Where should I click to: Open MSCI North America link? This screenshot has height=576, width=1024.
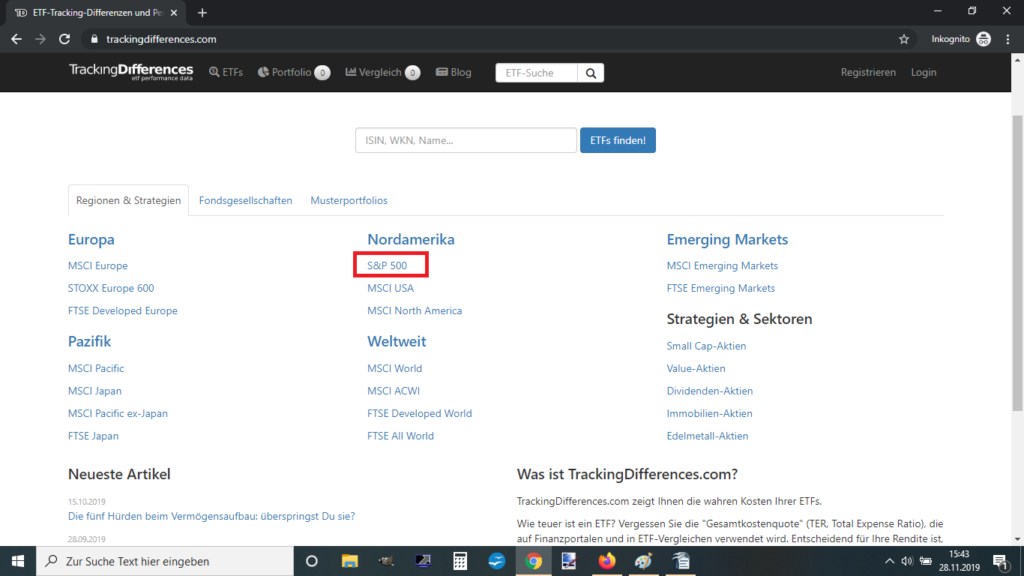(415, 311)
